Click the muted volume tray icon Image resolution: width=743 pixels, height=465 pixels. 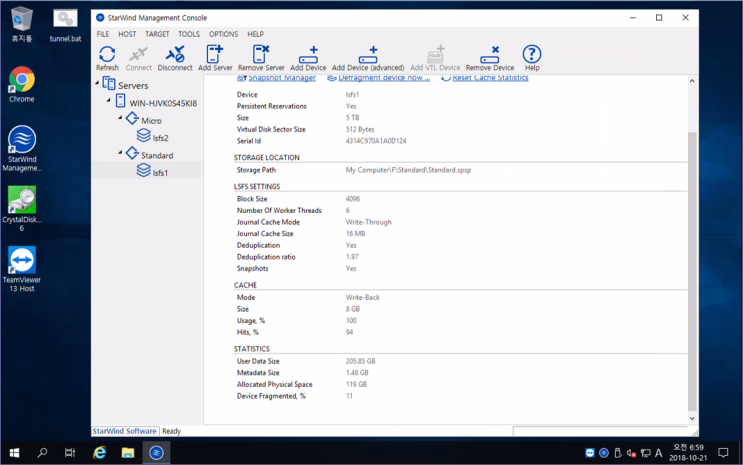(x=631, y=453)
